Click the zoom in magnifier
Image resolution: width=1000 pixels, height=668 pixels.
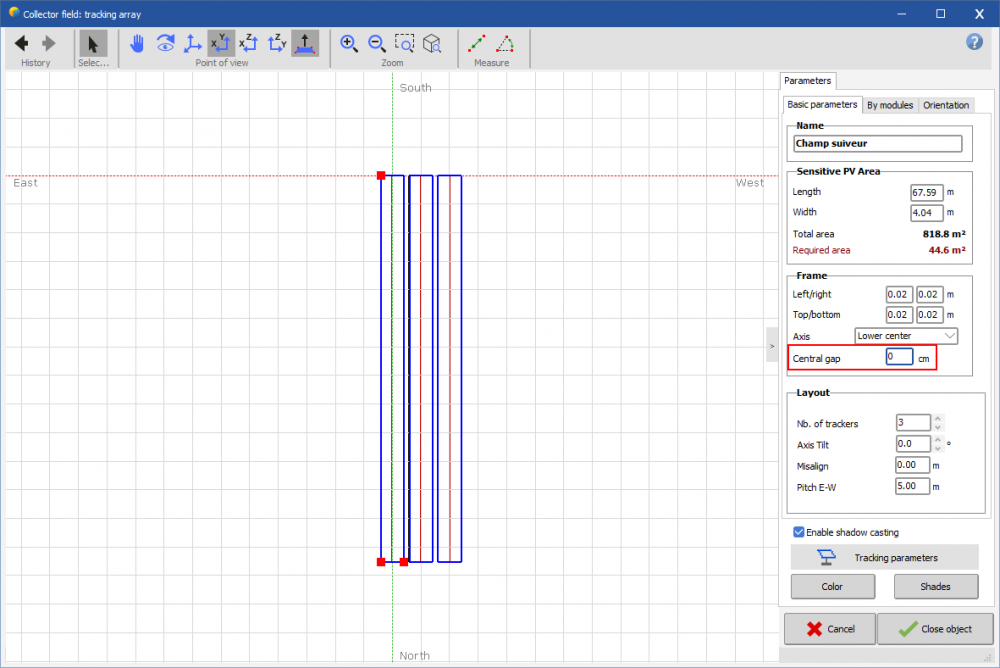pos(349,43)
